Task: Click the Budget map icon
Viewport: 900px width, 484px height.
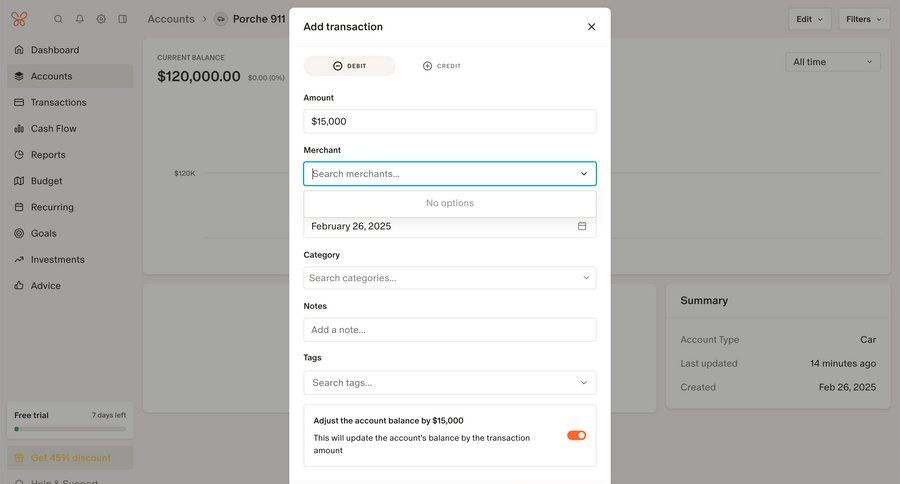Action: pyautogui.click(x=19, y=181)
